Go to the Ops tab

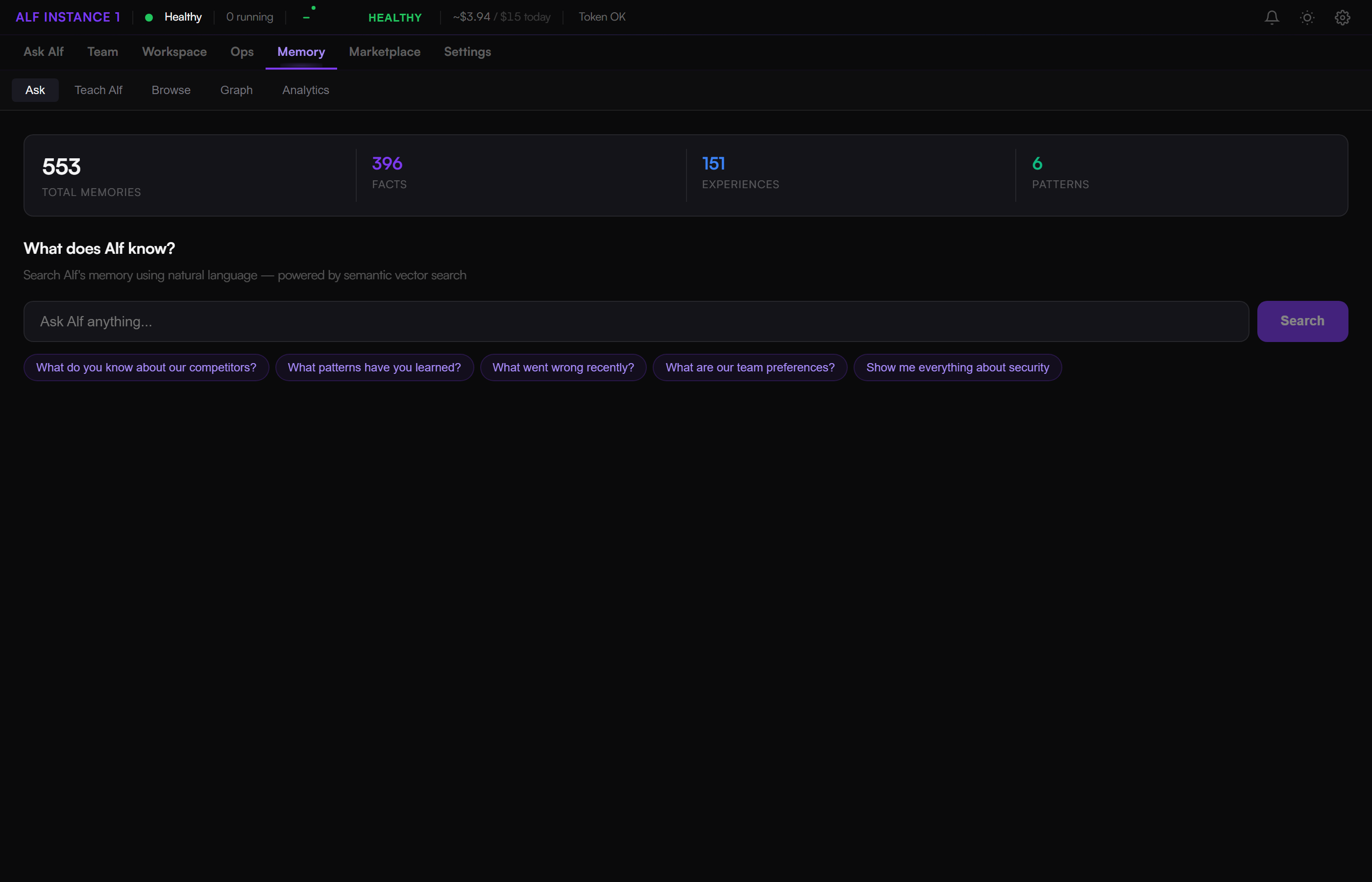pos(242,51)
